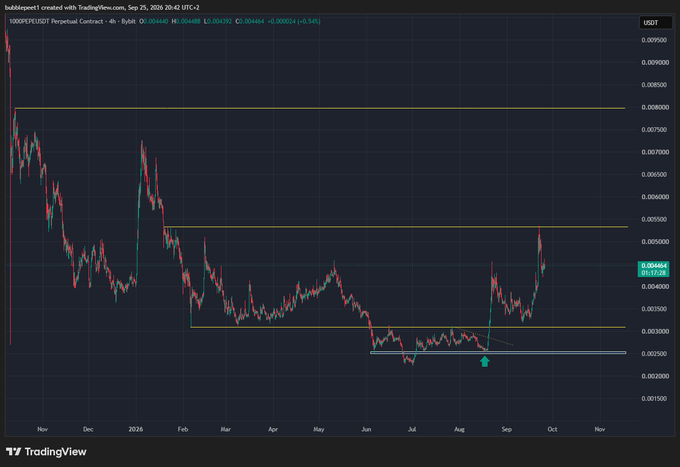Click the Oct label on time axis

(x=552, y=429)
